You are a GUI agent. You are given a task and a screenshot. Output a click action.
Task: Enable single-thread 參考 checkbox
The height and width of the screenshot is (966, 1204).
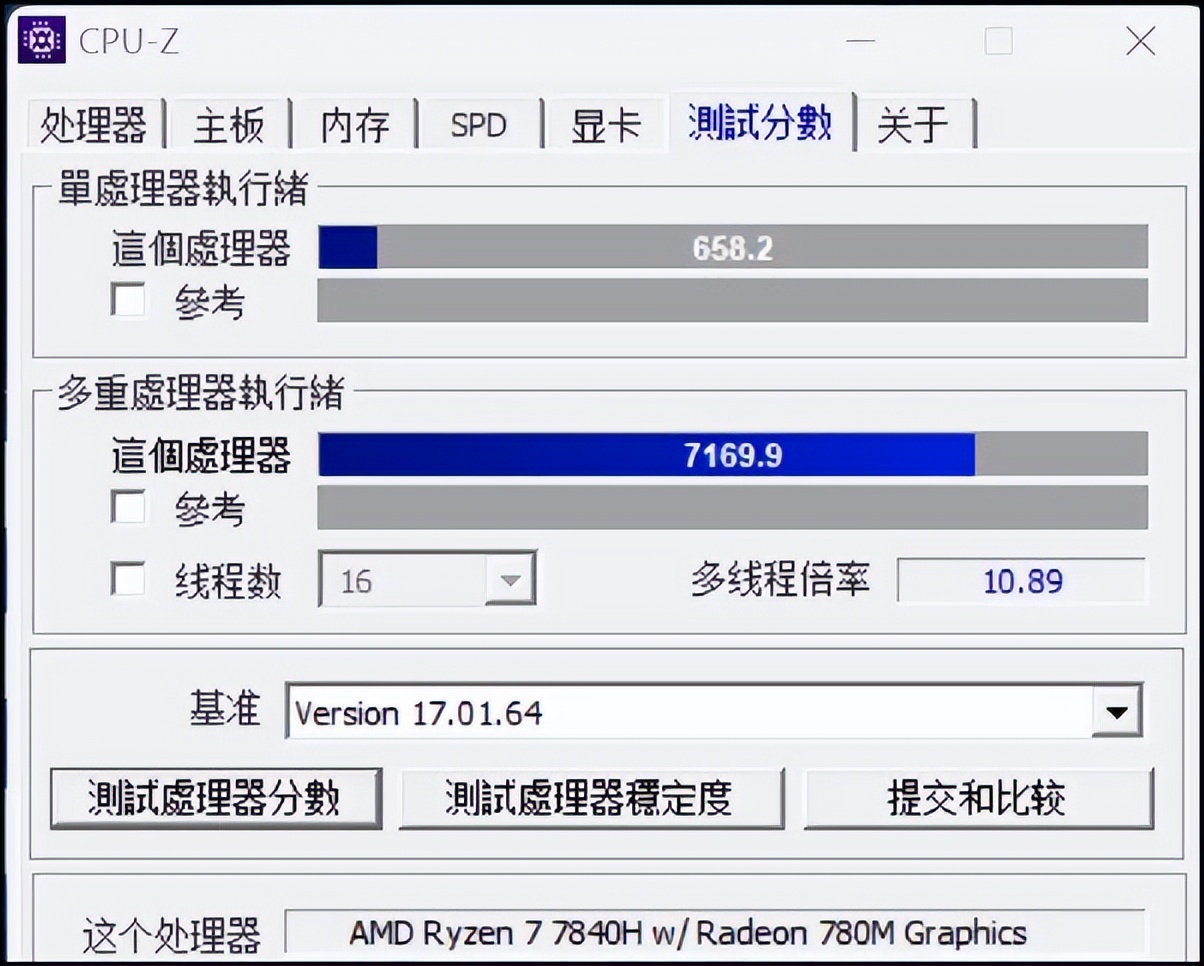(x=128, y=300)
